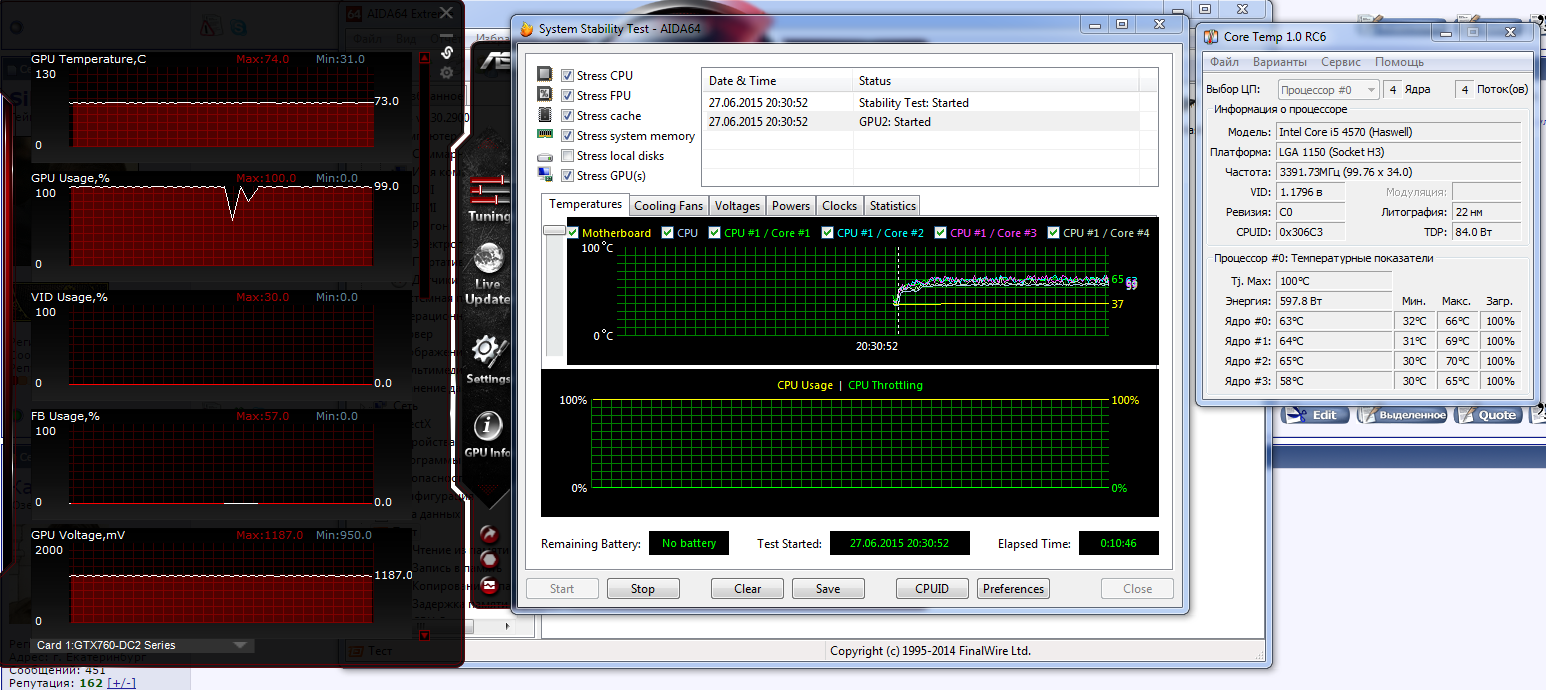The height and width of the screenshot is (690, 1546).
Task: Open Варианты menu in Core Temp
Action: click(1279, 62)
